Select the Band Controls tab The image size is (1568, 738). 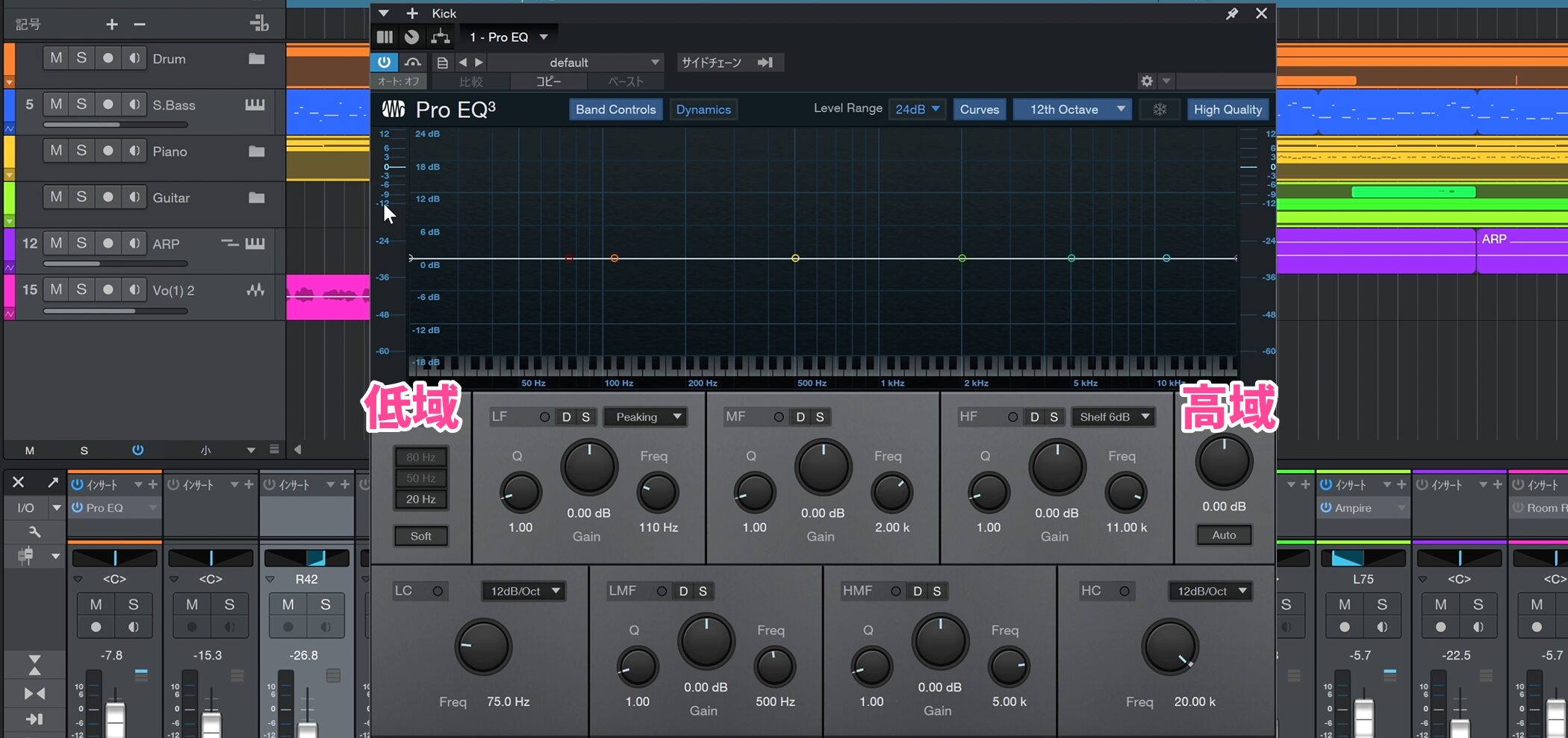pyautogui.click(x=615, y=110)
